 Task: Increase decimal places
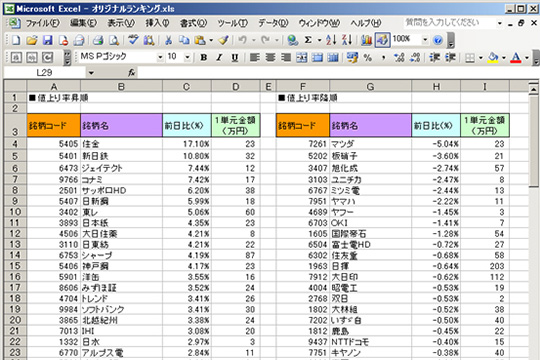click(399, 58)
